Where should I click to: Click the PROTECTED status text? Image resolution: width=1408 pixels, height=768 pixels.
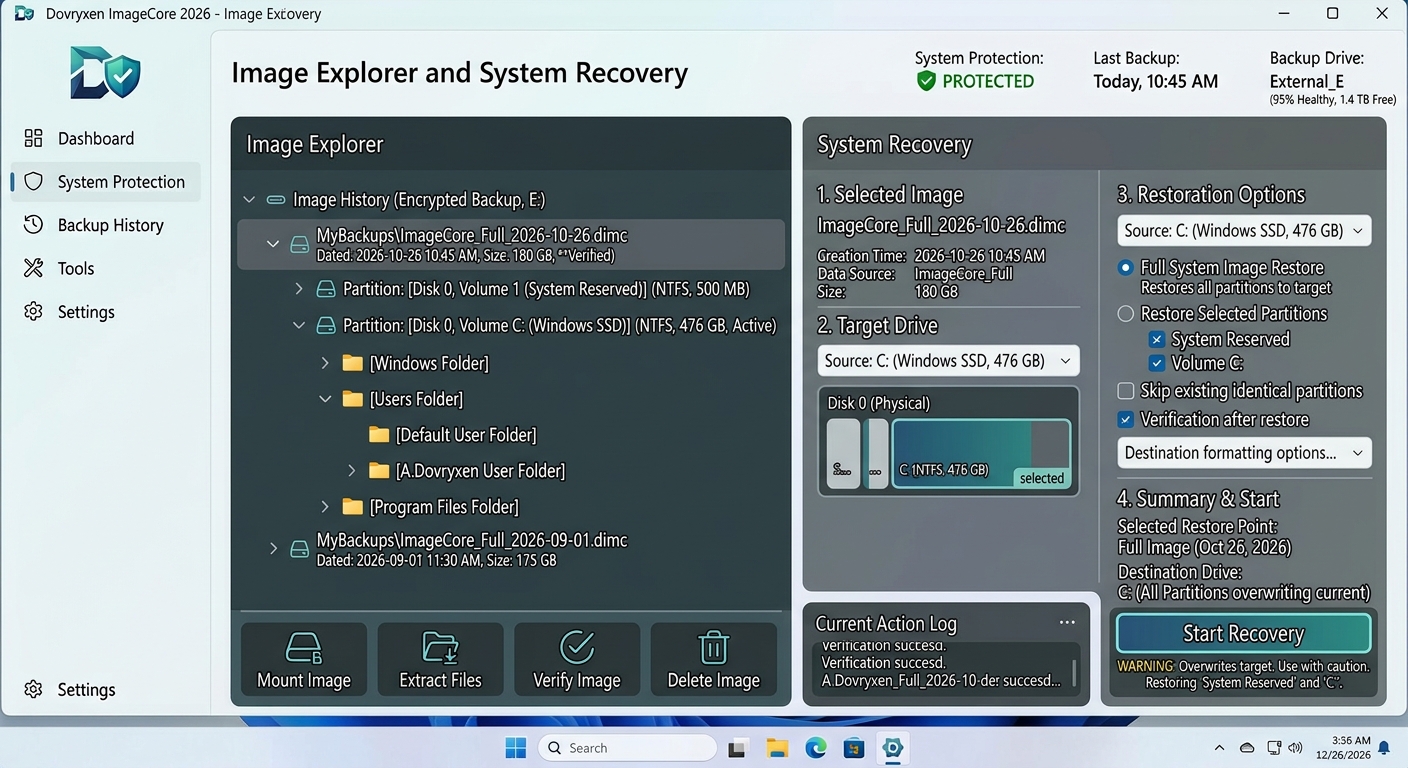[988, 82]
